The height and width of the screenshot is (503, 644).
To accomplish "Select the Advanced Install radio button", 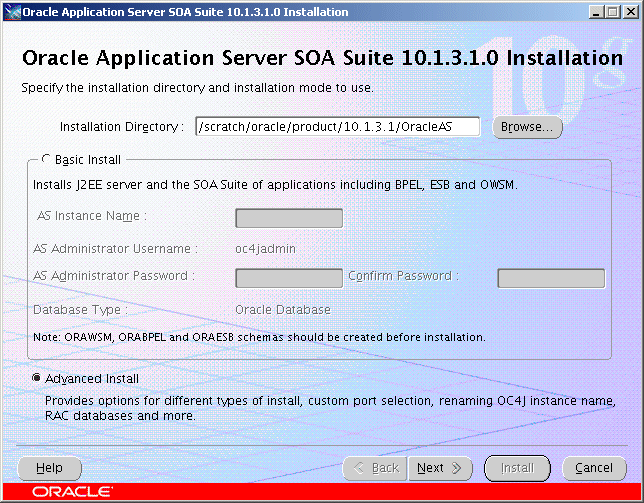I will (x=36, y=378).
